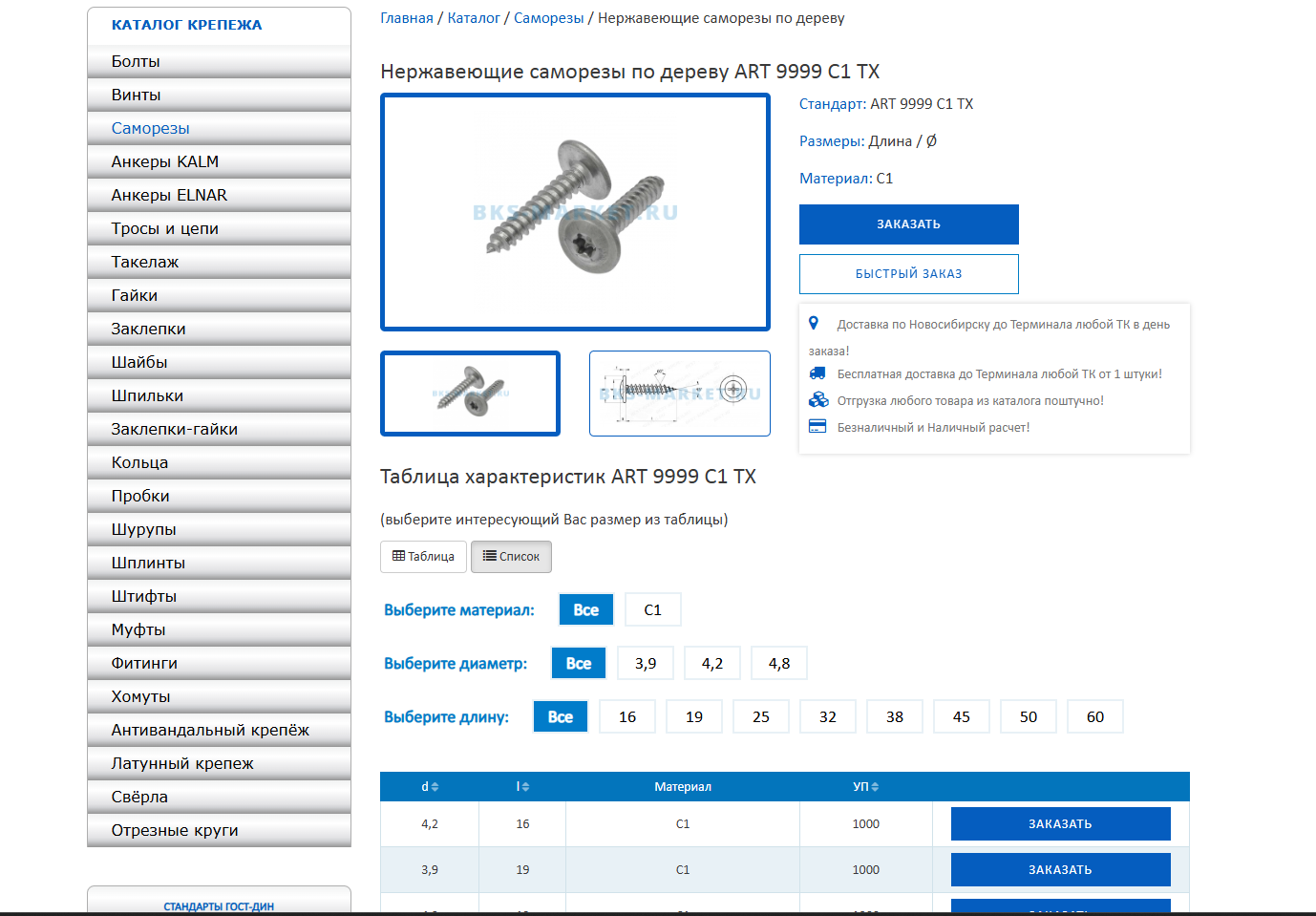Sort table by the УП column arrows

pyautogui.click(x=875, y=787)
